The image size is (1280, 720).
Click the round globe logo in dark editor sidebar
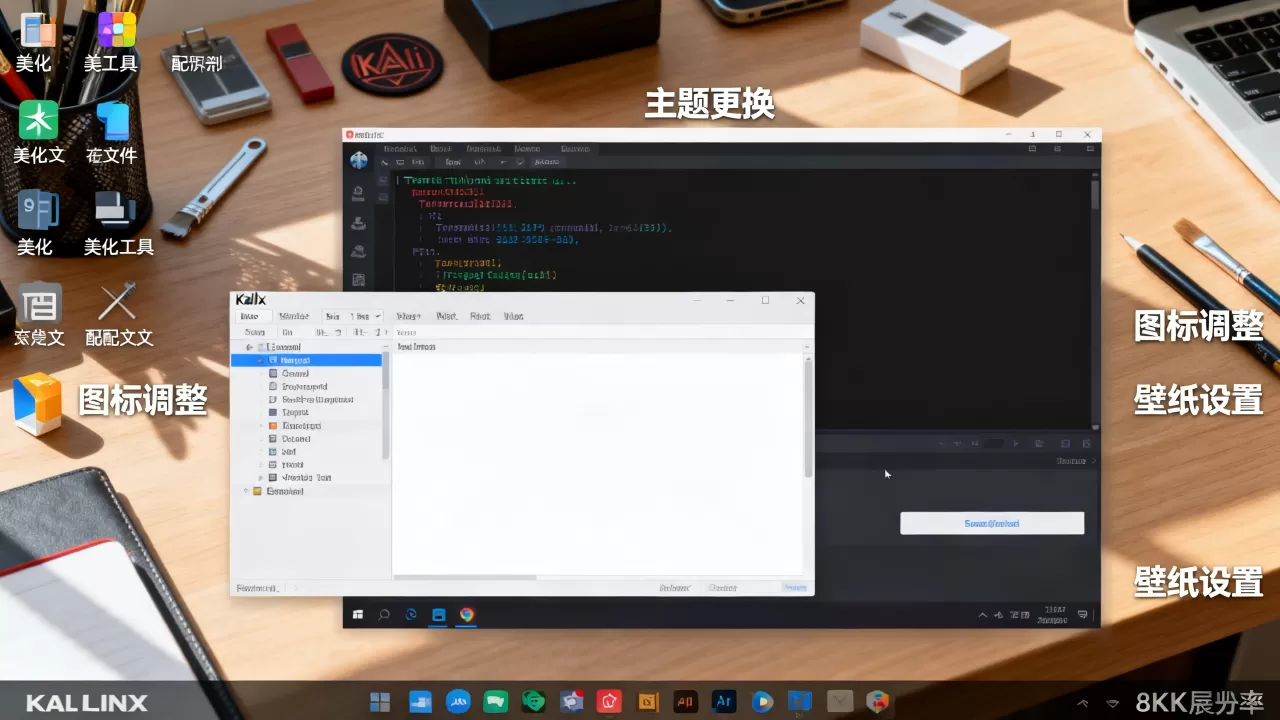coord(359,160)
